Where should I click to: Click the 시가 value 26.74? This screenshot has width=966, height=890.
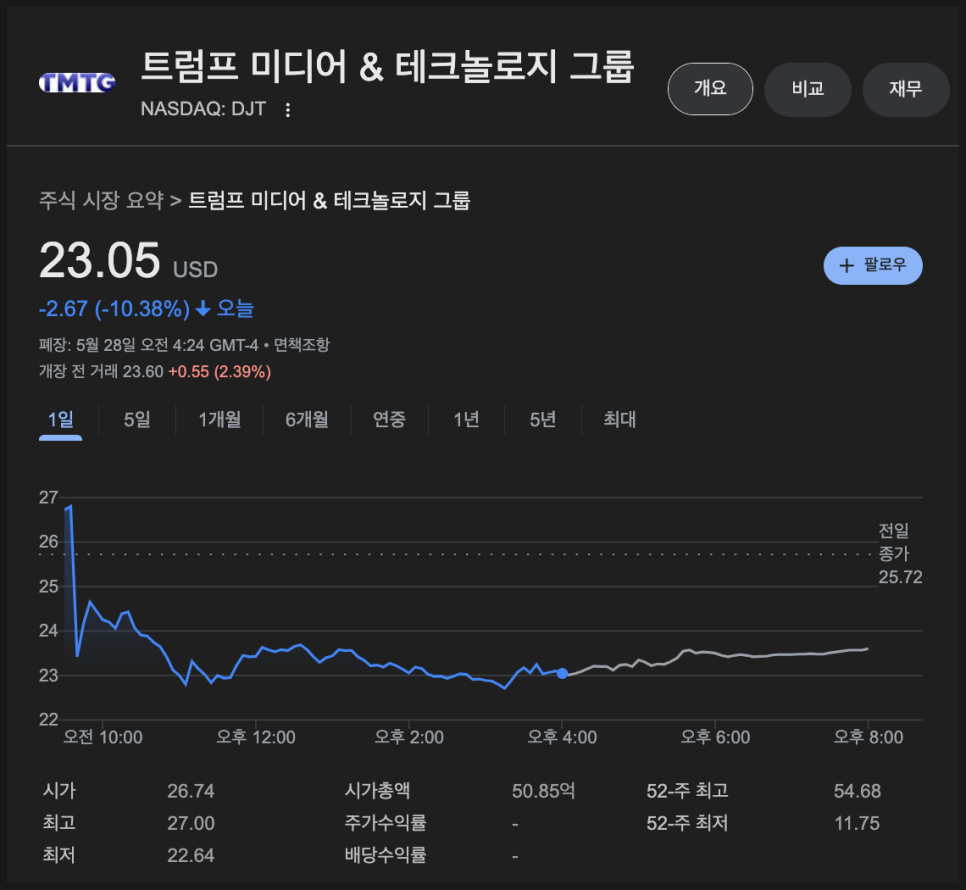coord(191,791)
